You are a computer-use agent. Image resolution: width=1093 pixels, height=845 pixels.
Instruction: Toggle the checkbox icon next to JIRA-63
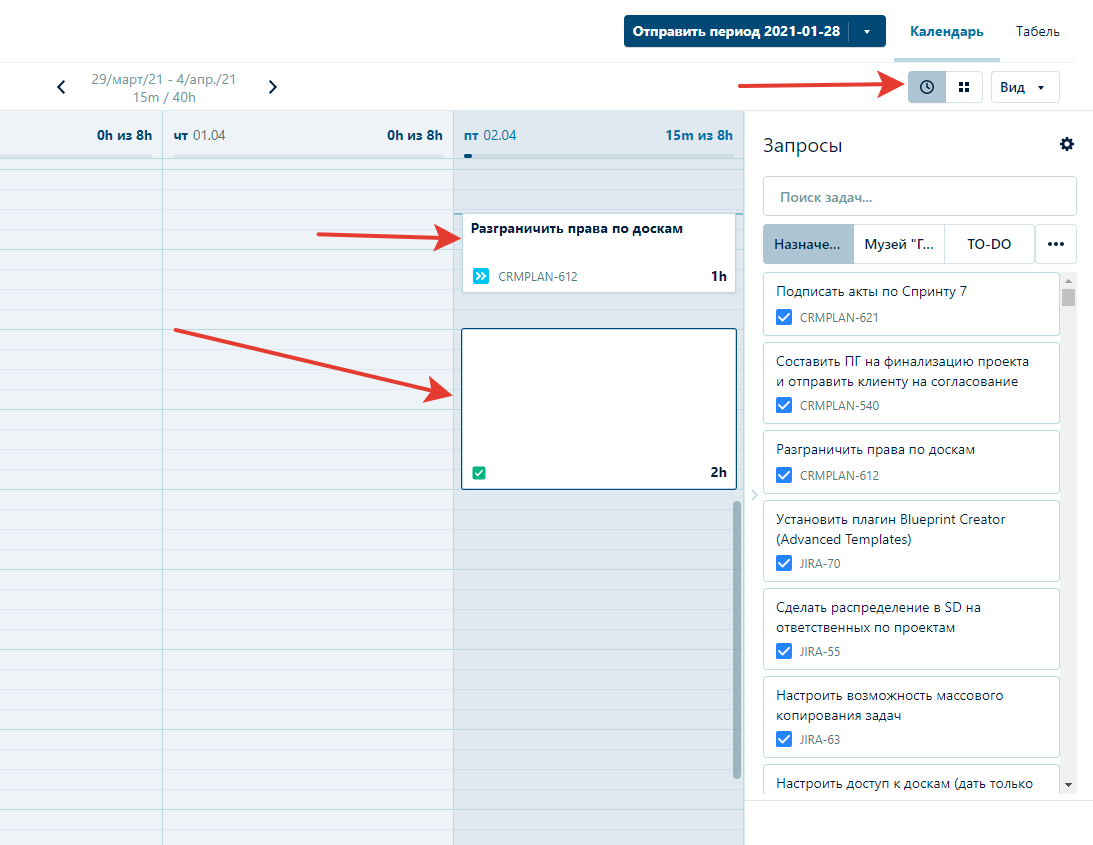pos(785,739)
